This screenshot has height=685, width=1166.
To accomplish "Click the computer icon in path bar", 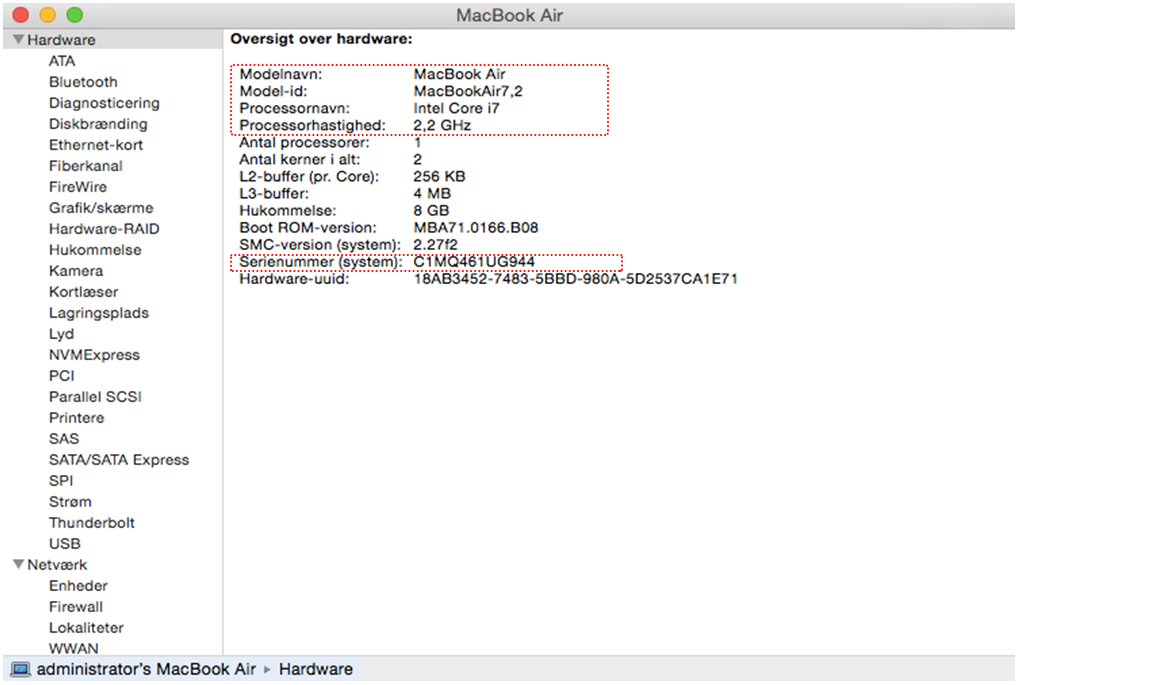I will pyautogui.click(x=20, y=669).
